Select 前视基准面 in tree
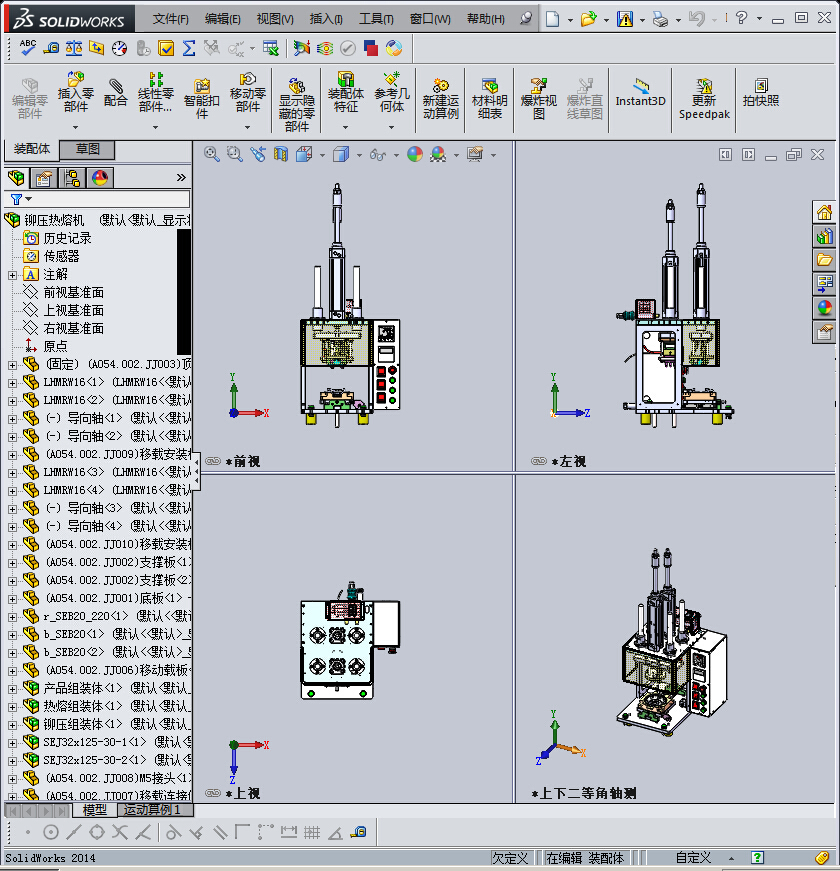Screen dimensions: 840x871 click(x=73, y=292)
